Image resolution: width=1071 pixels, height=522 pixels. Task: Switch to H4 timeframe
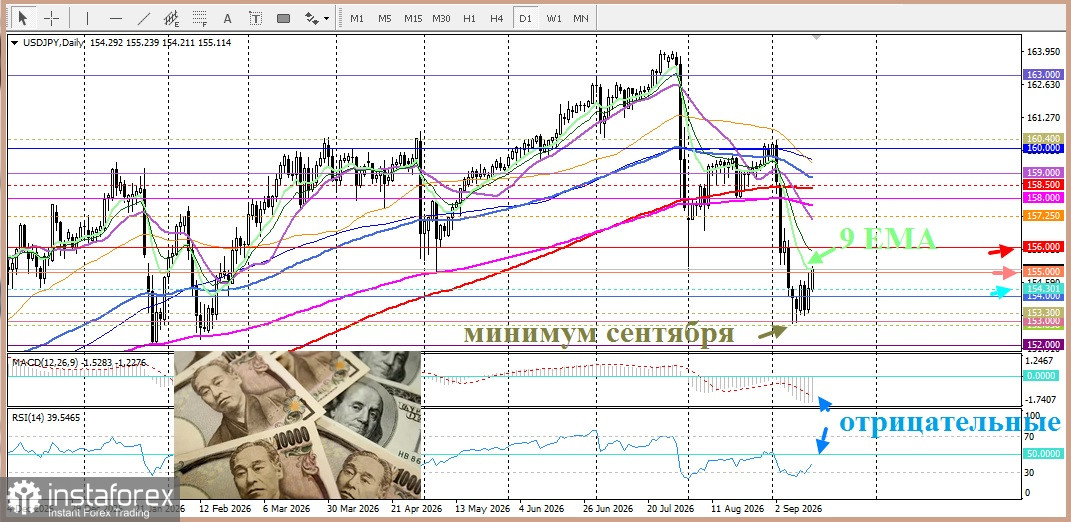coord(497,18)
